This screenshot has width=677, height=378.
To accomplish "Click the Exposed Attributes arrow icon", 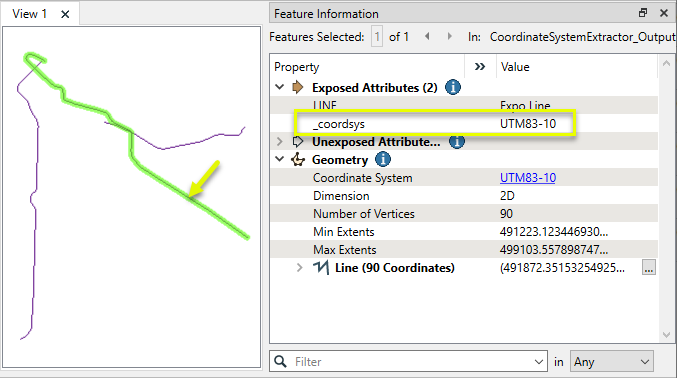I will point(297,87).
